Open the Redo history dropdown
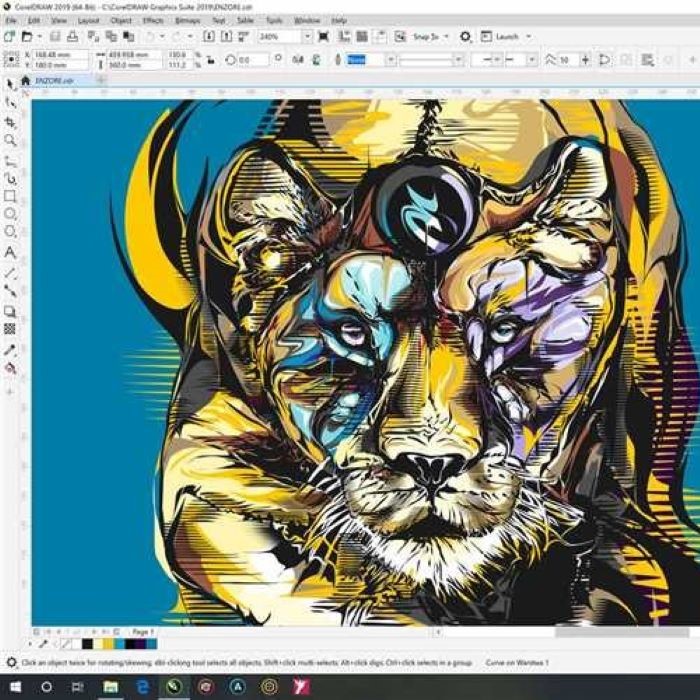 coord(190,37)
